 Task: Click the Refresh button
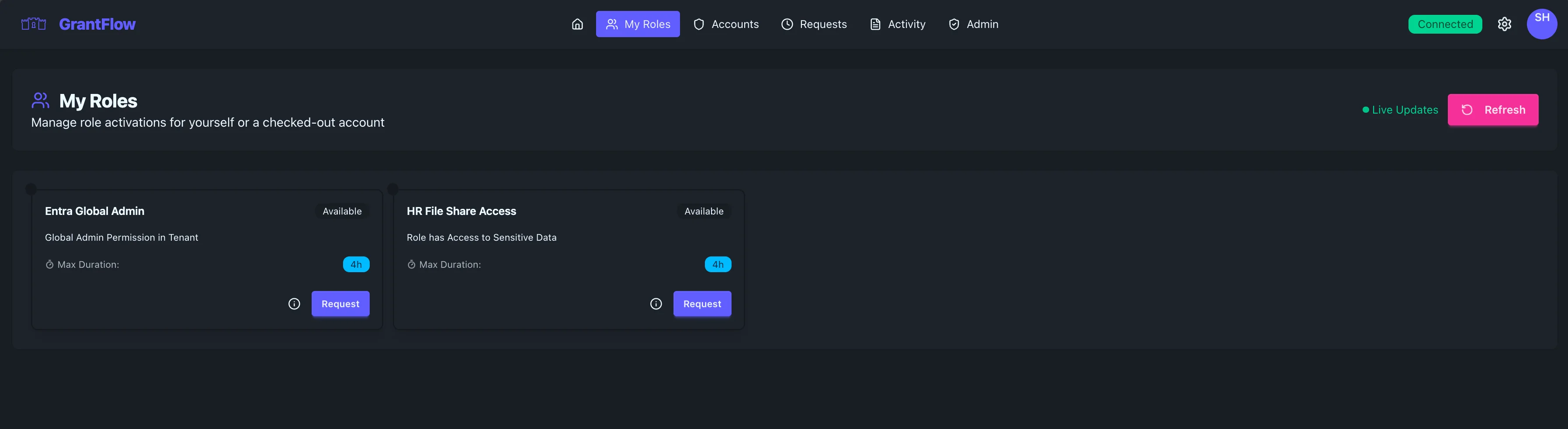pos(1493,110)
